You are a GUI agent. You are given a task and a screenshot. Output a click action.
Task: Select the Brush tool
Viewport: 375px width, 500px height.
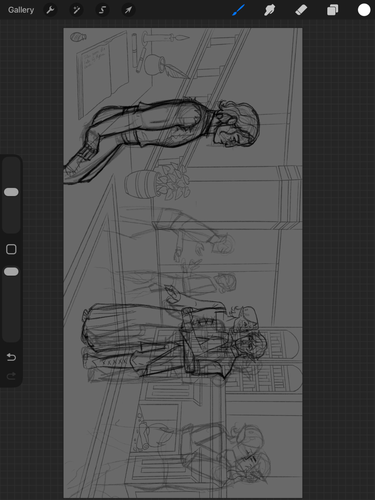pos(238,10)
